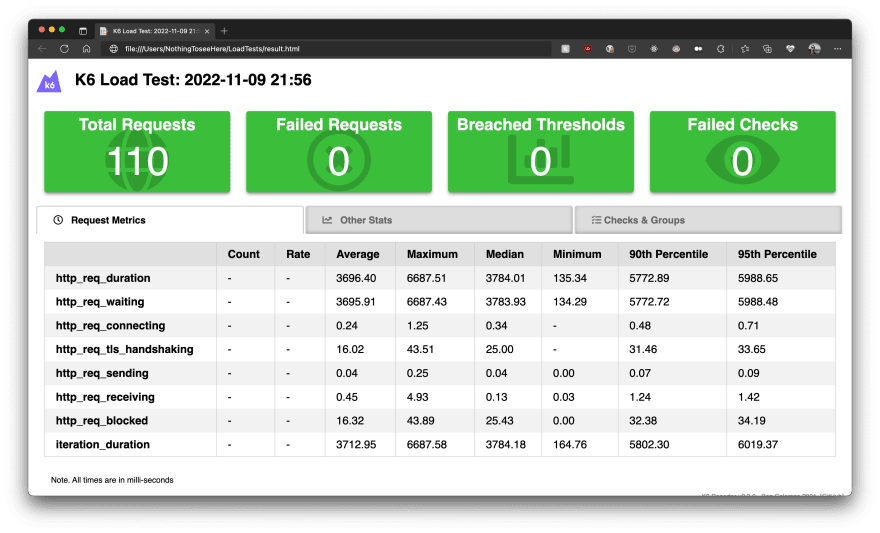The height and width of the screenshot is (533, 880).
Task: Select the http_req_duration row label
Action: [103, 278]
